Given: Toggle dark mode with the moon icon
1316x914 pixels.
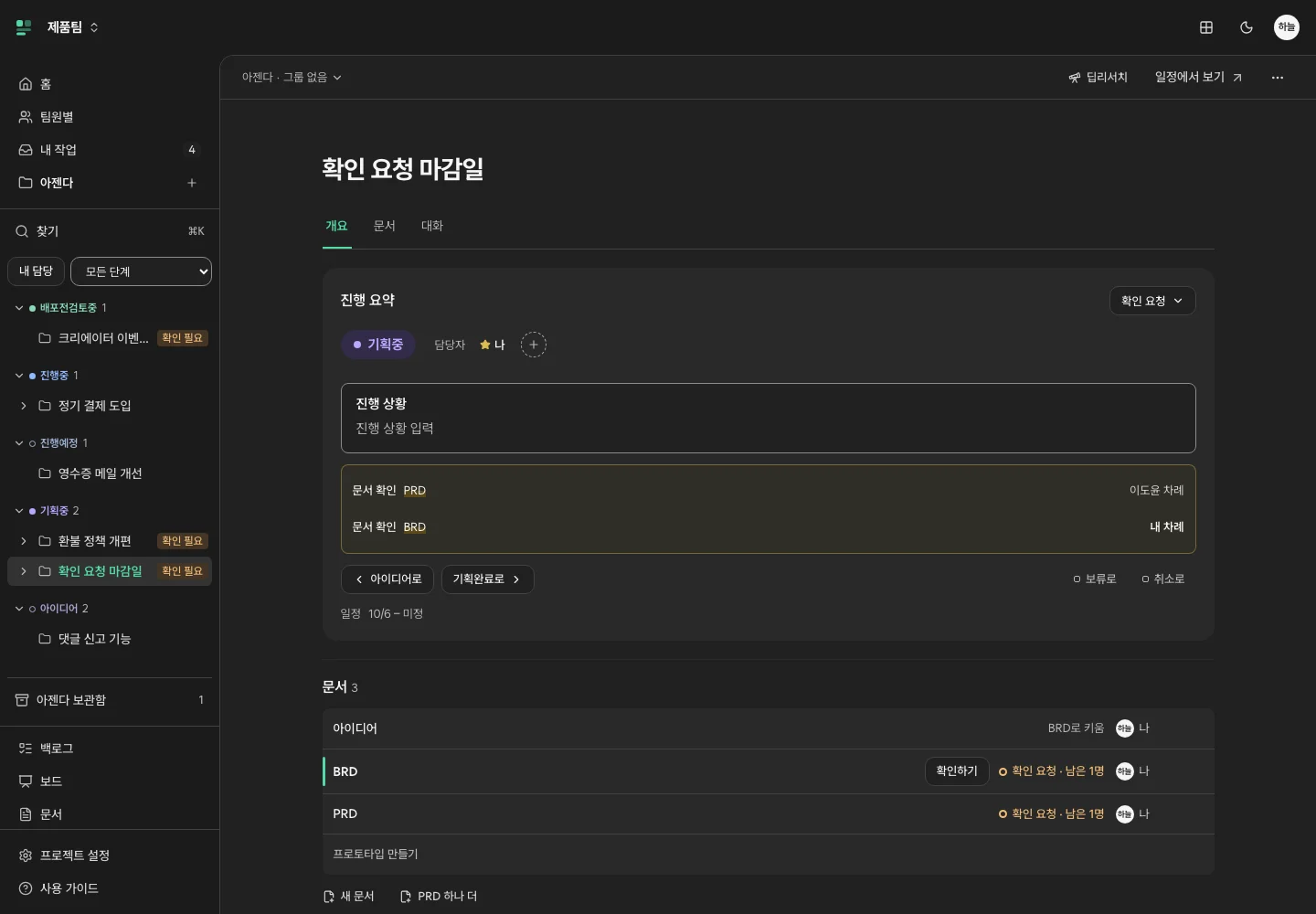Looking at the screenshot, I should (1247, 27).
